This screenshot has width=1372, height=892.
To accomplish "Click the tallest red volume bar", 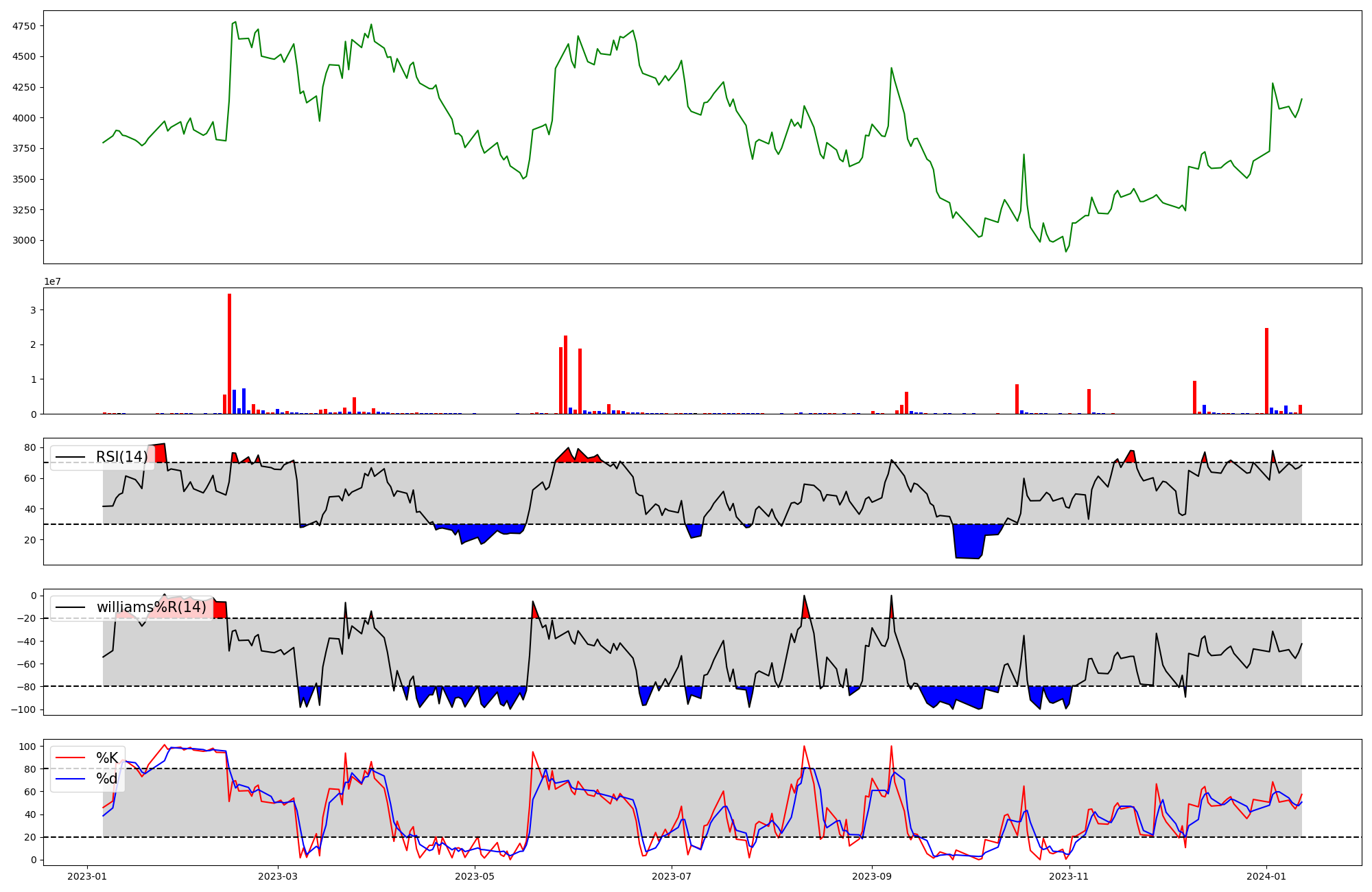I will [229, 353].
